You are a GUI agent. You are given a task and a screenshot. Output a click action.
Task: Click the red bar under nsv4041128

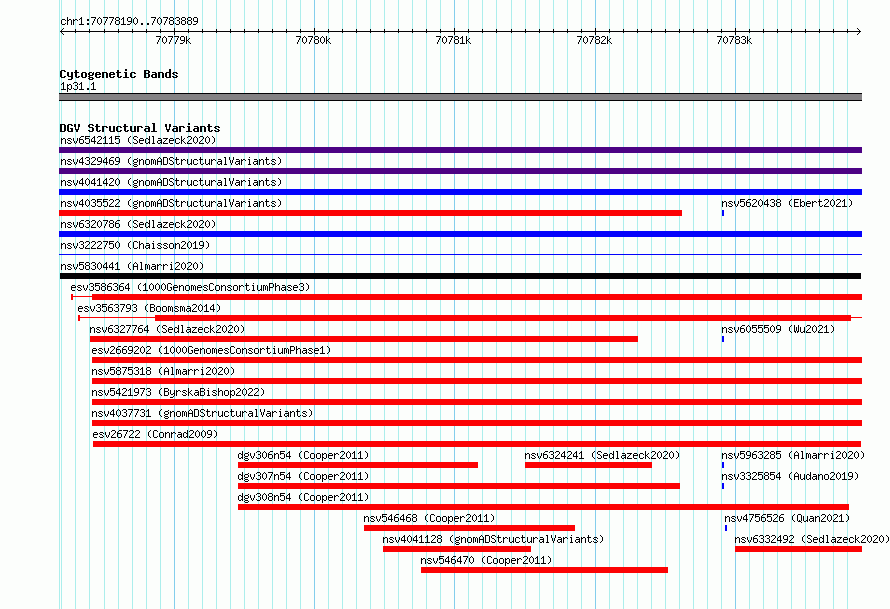pos(457,549)
